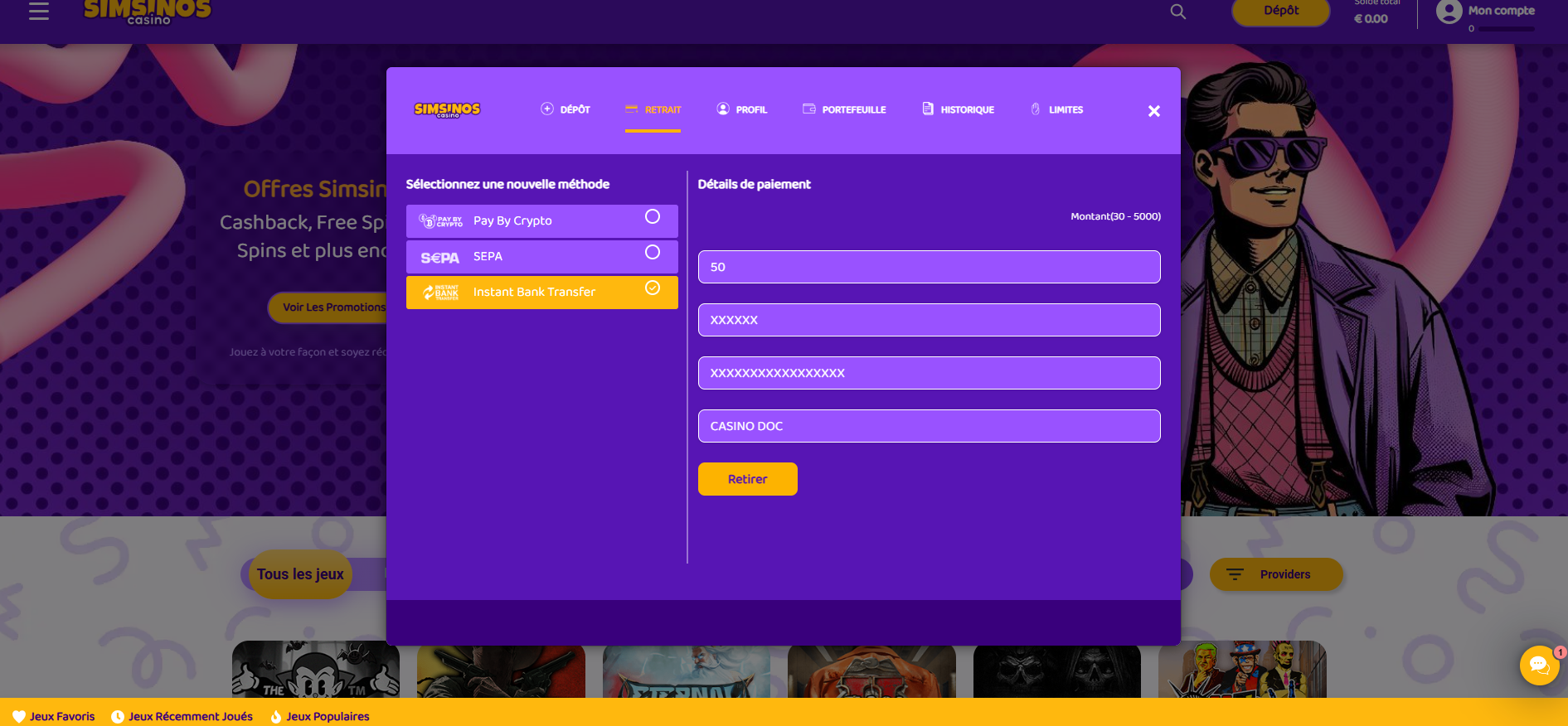Select the Pay By Crypto radio button

coord(653,216)
